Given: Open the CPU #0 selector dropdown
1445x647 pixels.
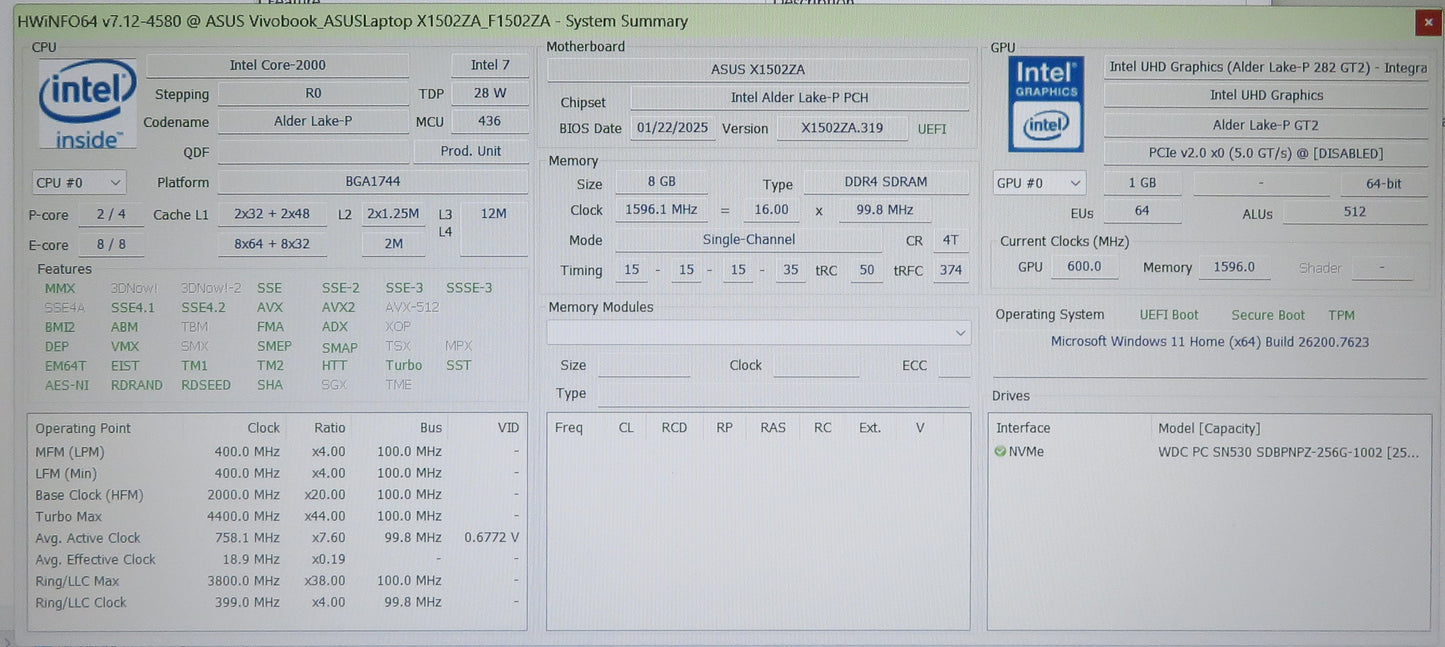Looking at the screenshot, I should click(x=79, y=183).
